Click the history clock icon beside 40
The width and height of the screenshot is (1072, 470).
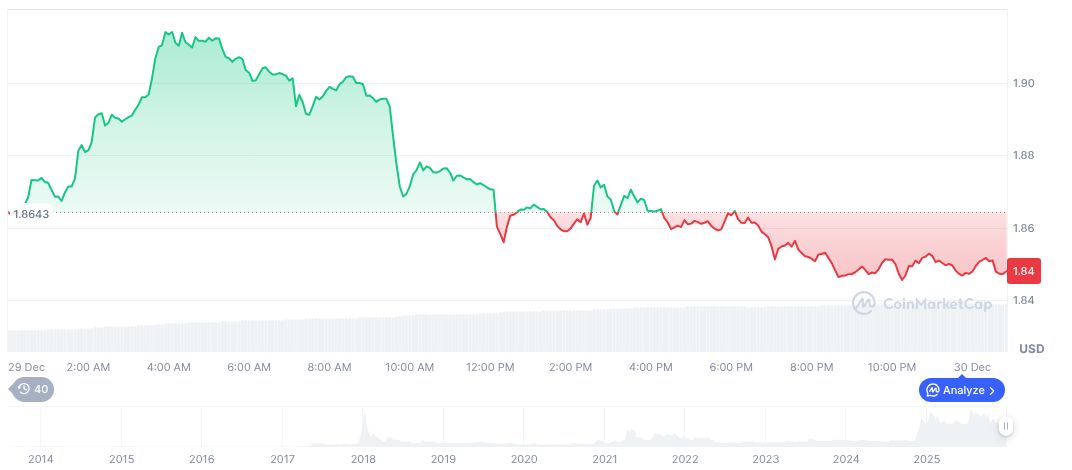pos(25,390)
